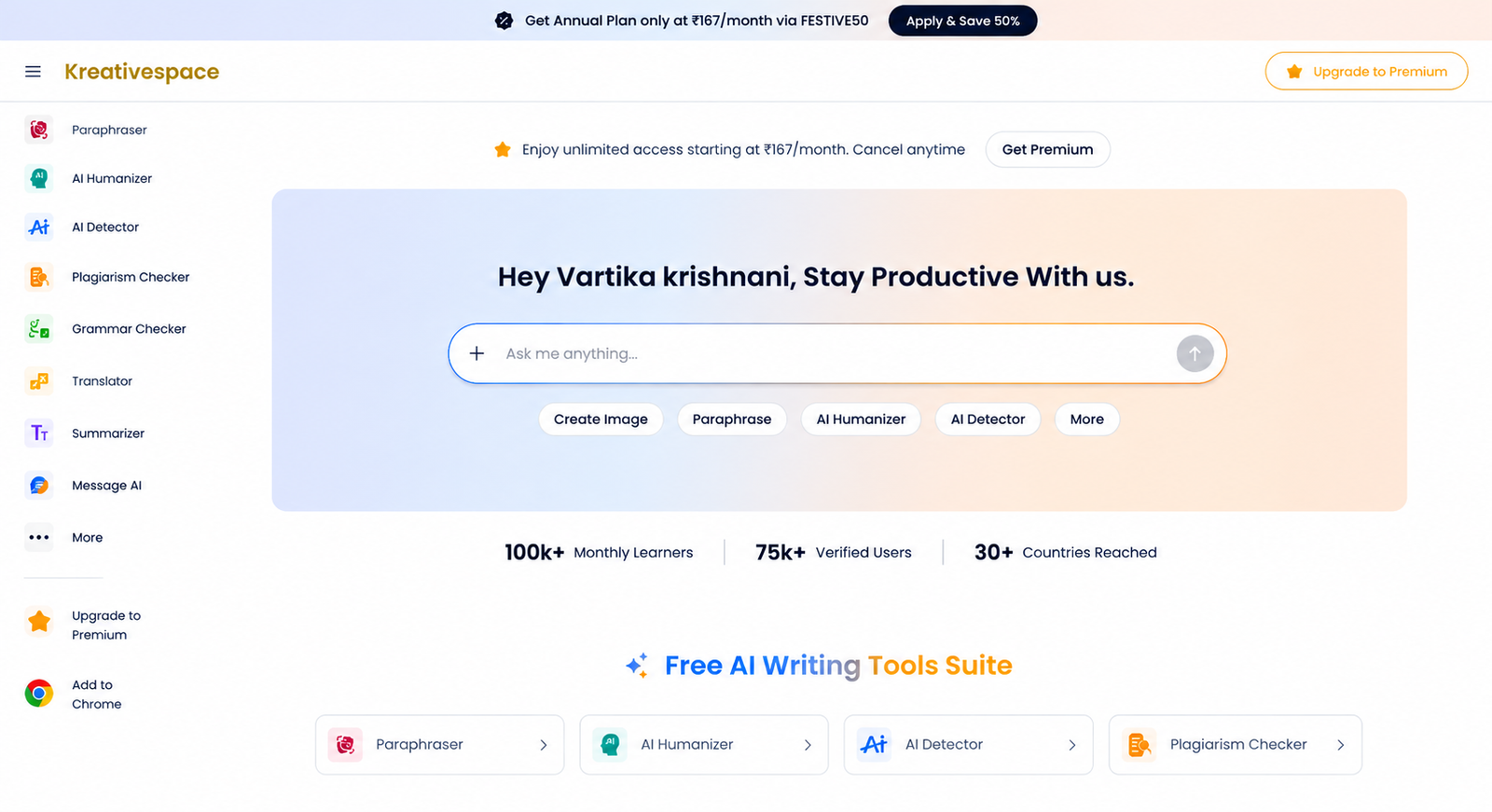
Task: Click the top-right Upgrade to Premium button
Action: coord(1366,71)
